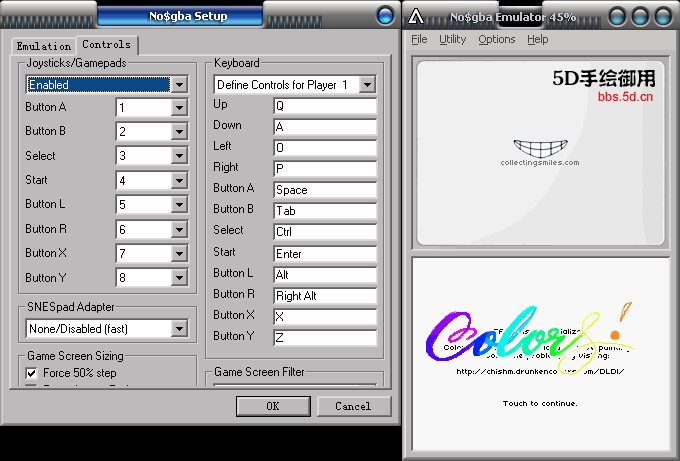Expand the joystick Start dropdown

point(179,180)
